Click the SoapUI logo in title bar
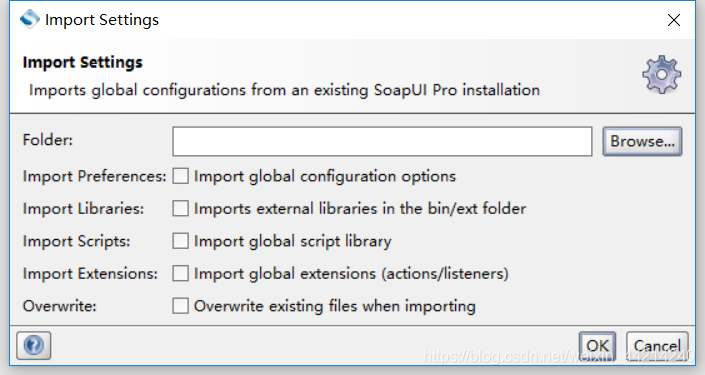 tap(30, 19)
